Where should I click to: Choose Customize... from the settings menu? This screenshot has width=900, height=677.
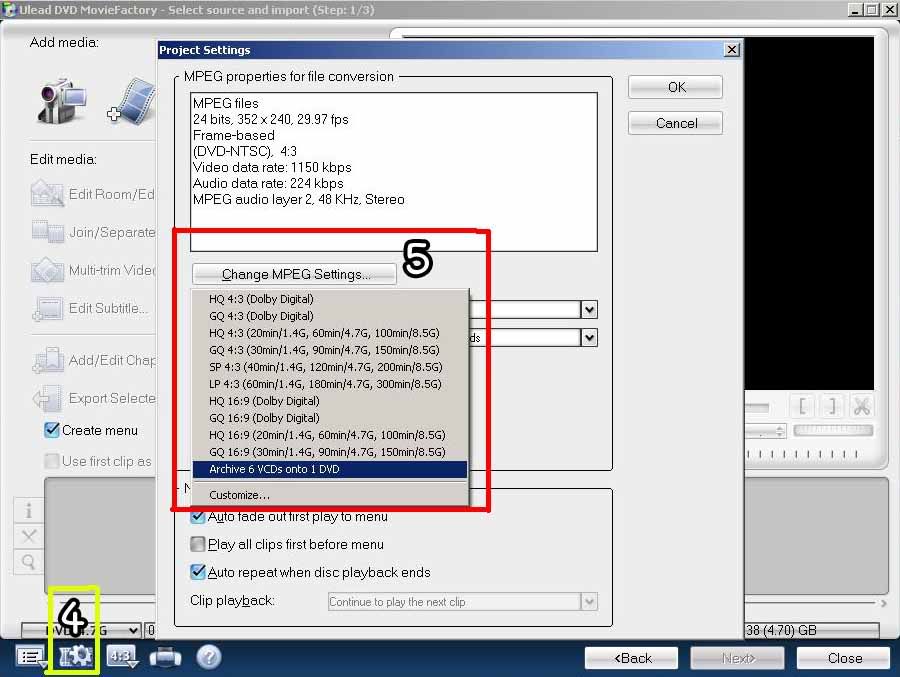click(x=239, y=495)
